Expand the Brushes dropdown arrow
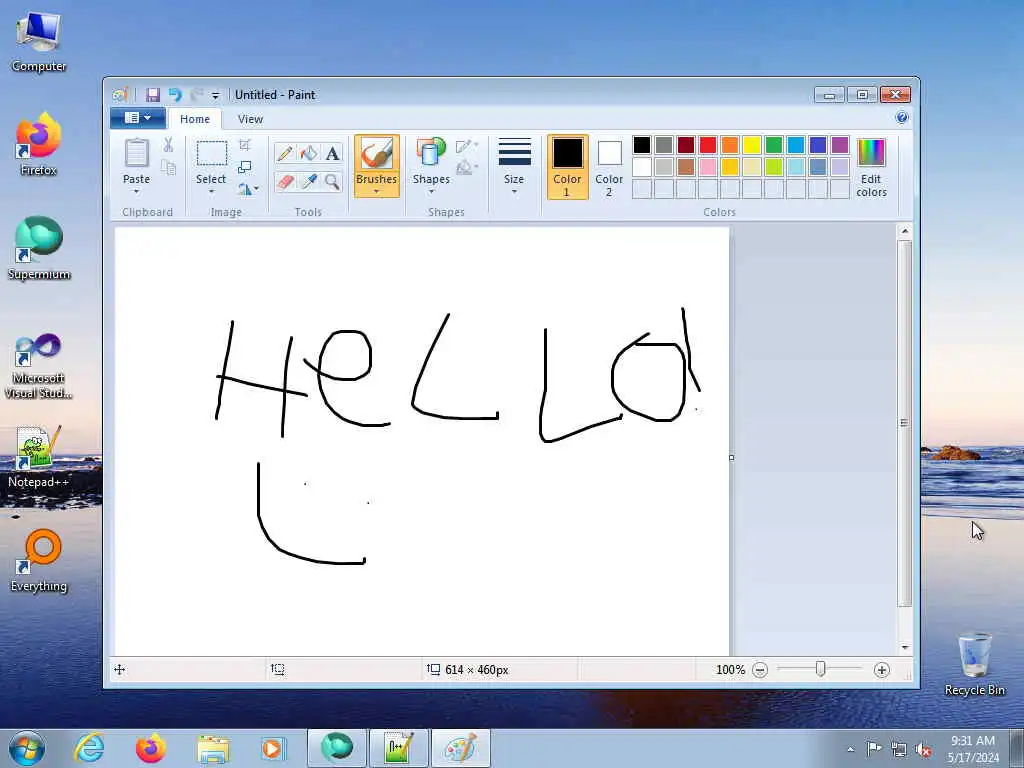Viewport: 1024px width, 768px height. coord(377,191)
